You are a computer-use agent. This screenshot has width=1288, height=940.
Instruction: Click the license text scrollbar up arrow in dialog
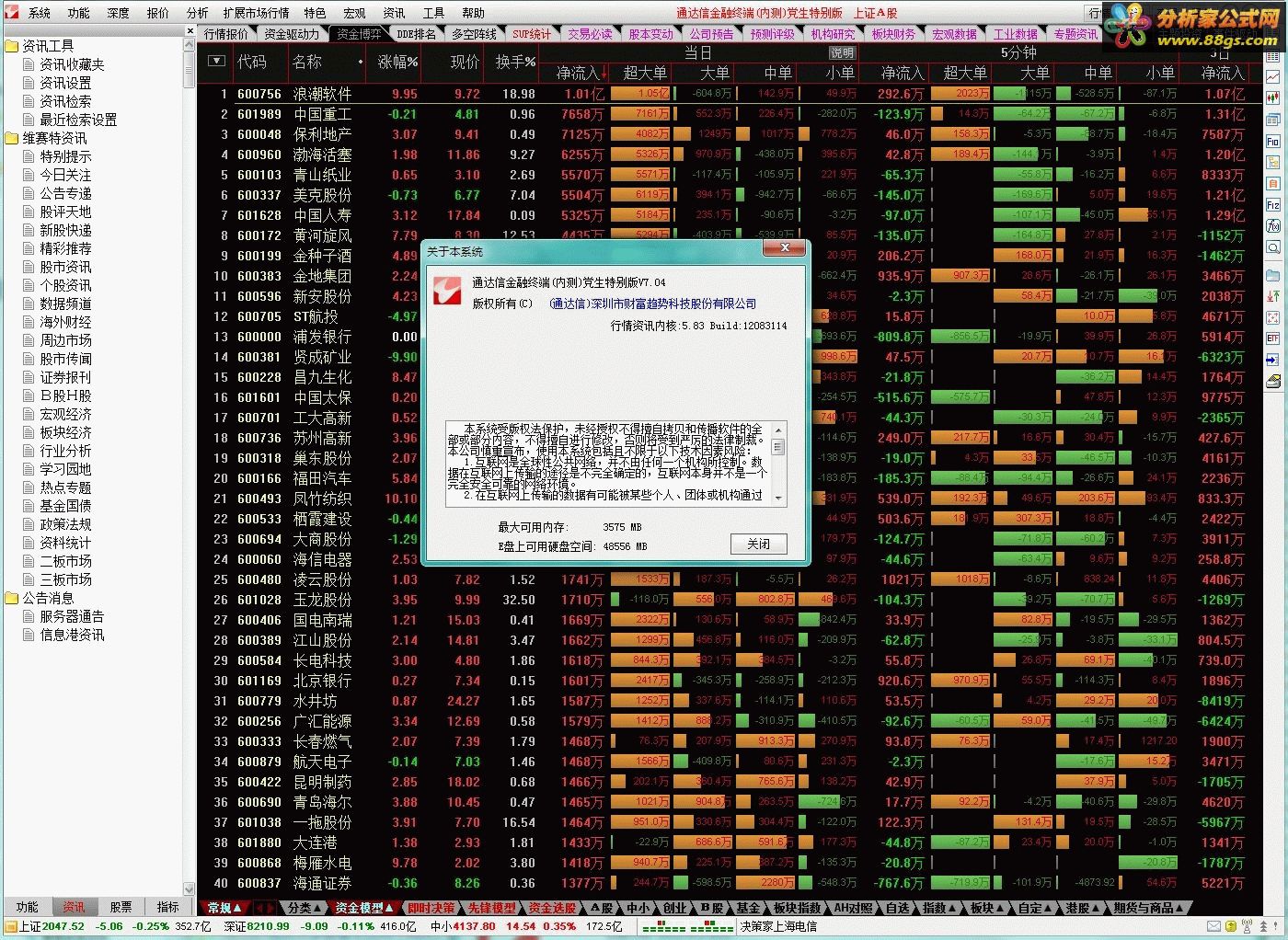[x=778, y=430]
